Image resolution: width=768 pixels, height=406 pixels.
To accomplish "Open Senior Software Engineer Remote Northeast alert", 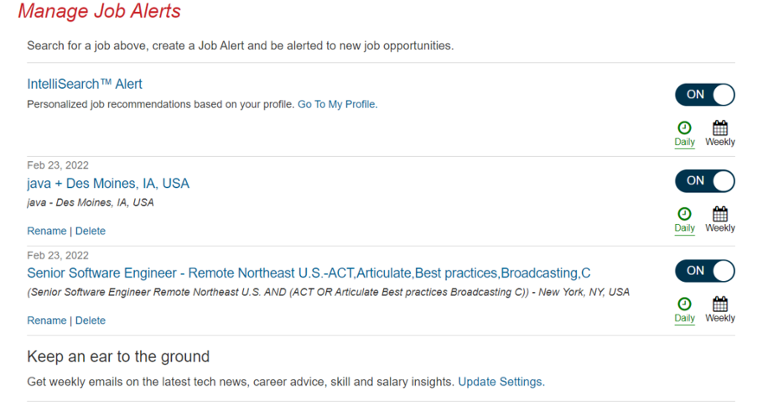I will [309, 273].
